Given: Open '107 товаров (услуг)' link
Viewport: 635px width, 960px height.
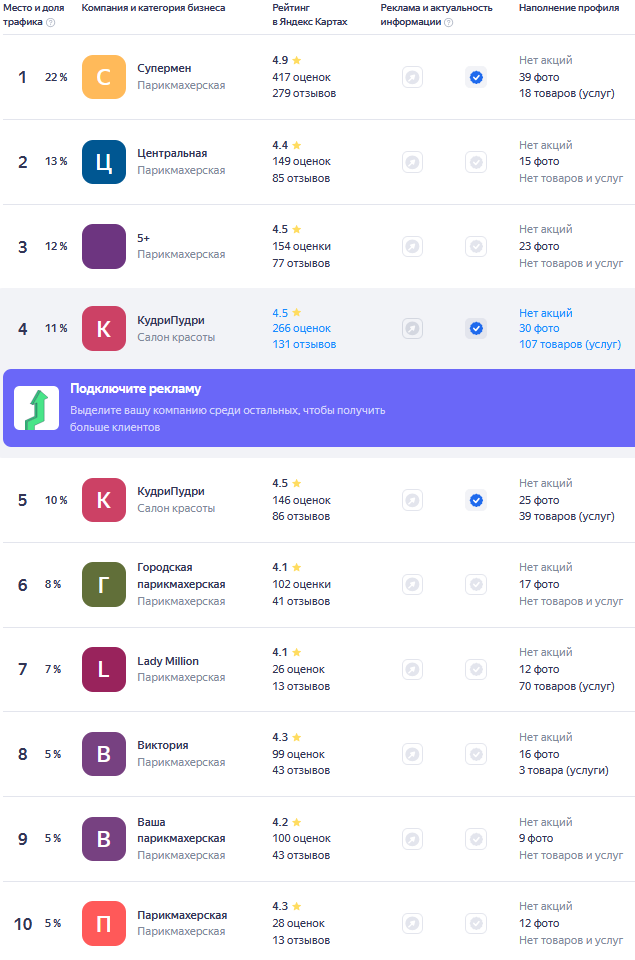Looking at the screenshot, I should (570, 344).
